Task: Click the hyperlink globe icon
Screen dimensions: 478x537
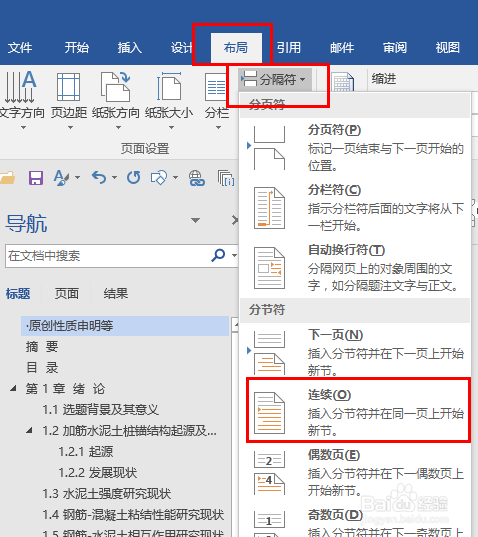Action: pos(197,178)
